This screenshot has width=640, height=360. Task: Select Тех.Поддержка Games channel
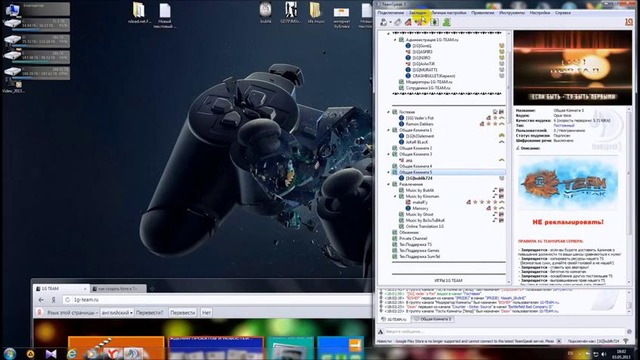click(419, 251)
